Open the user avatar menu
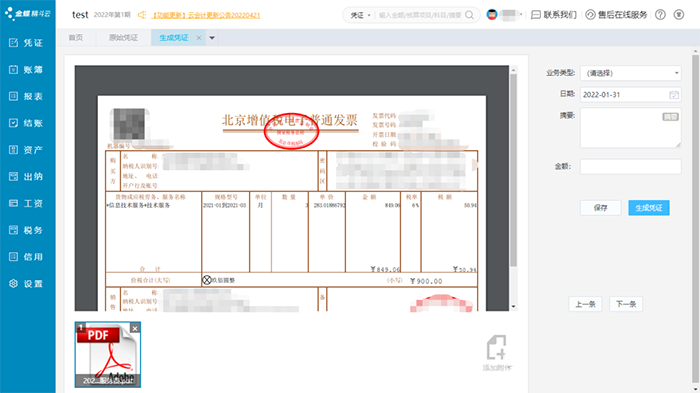 [492, 15]
